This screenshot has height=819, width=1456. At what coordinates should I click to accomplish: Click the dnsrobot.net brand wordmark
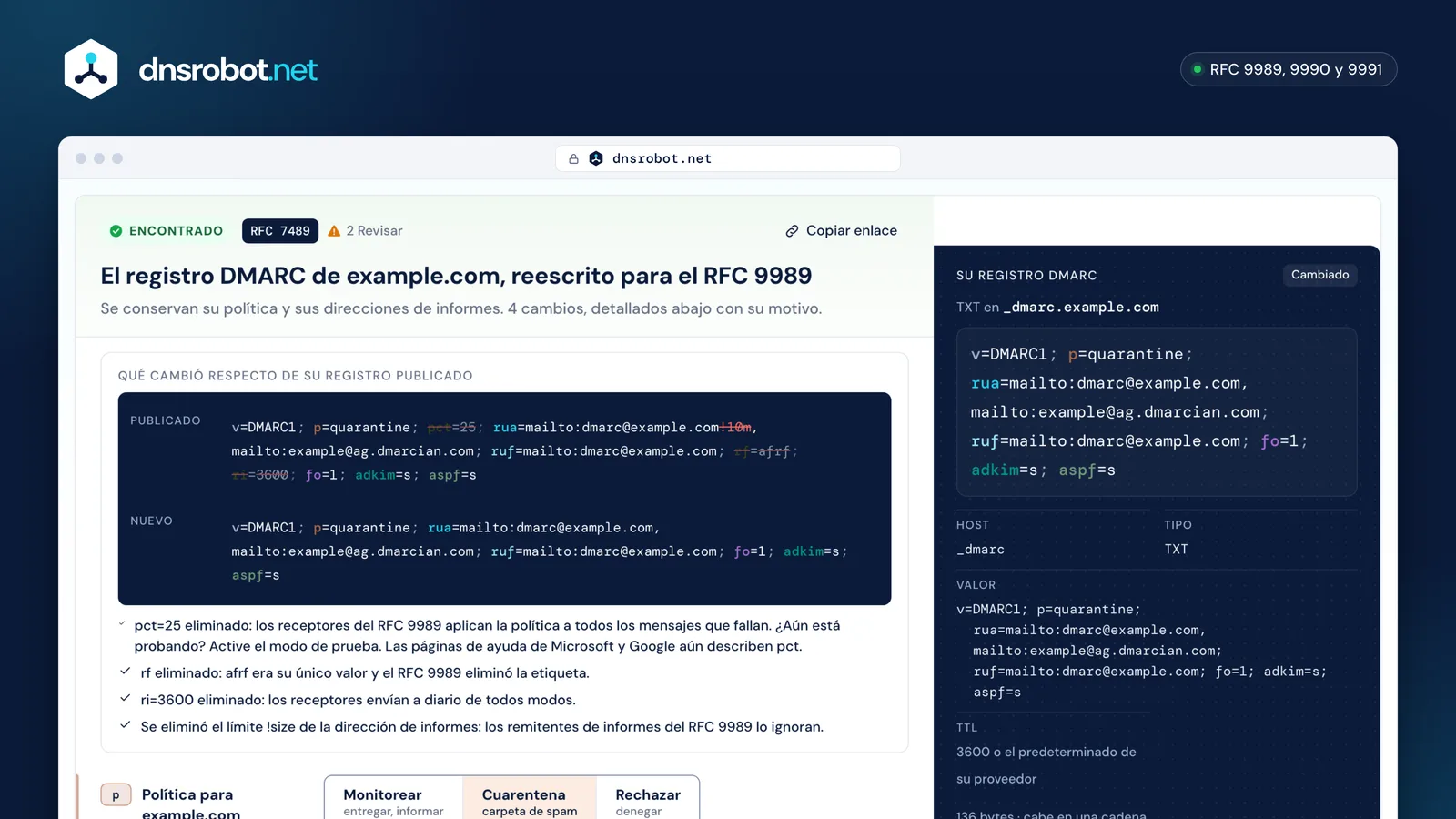point(227,70)
